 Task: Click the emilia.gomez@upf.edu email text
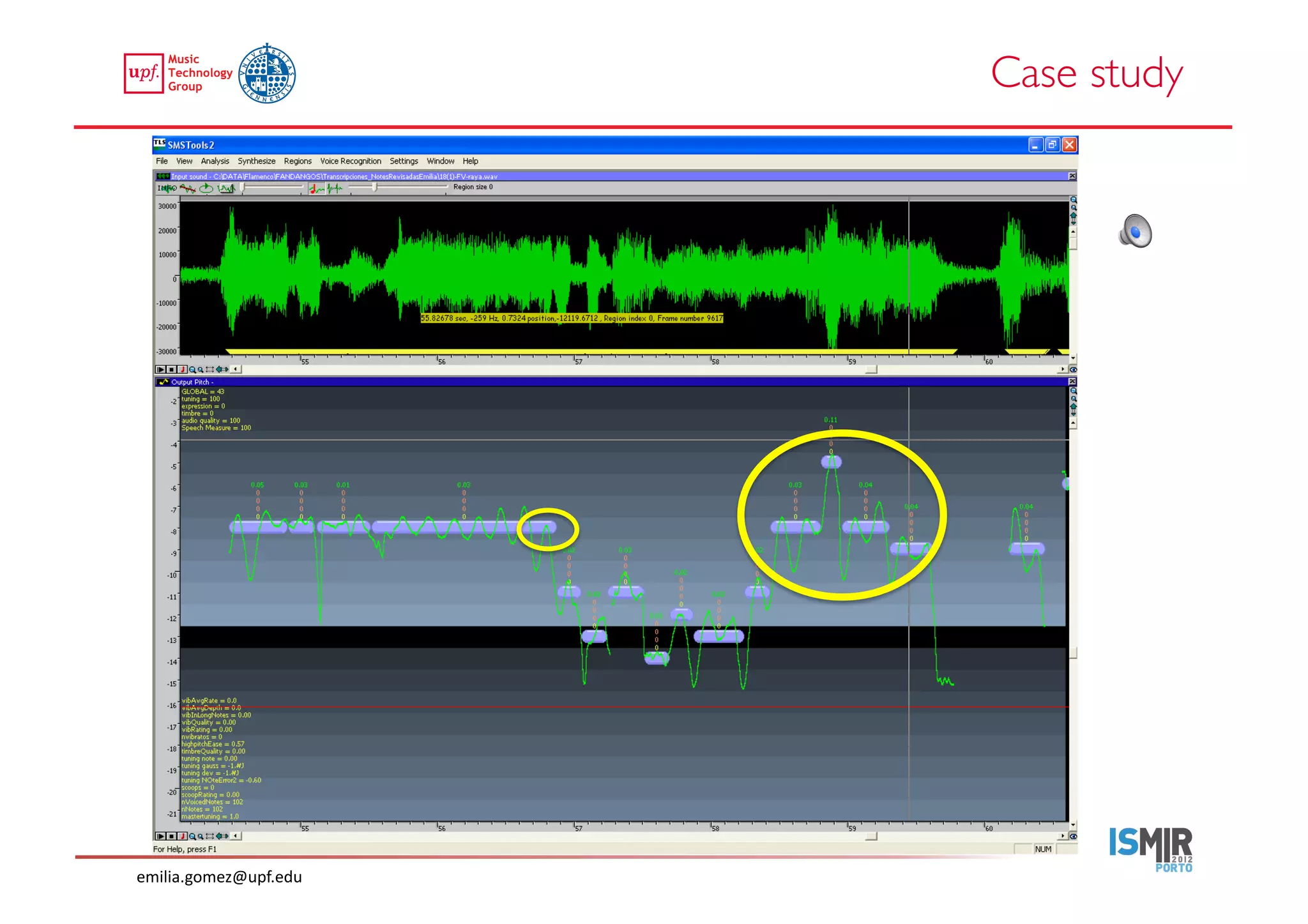(219, 877)
